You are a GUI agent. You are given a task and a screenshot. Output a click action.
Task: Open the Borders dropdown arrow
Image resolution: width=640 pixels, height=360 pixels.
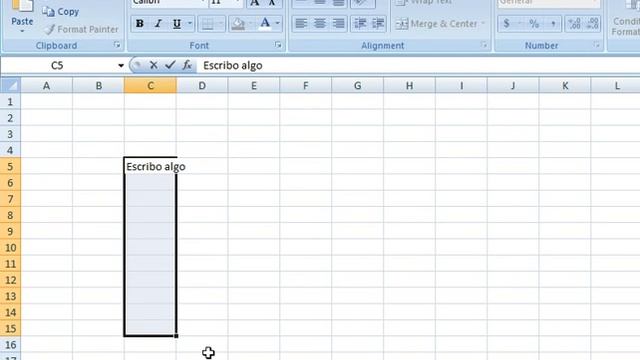point(221,24)
